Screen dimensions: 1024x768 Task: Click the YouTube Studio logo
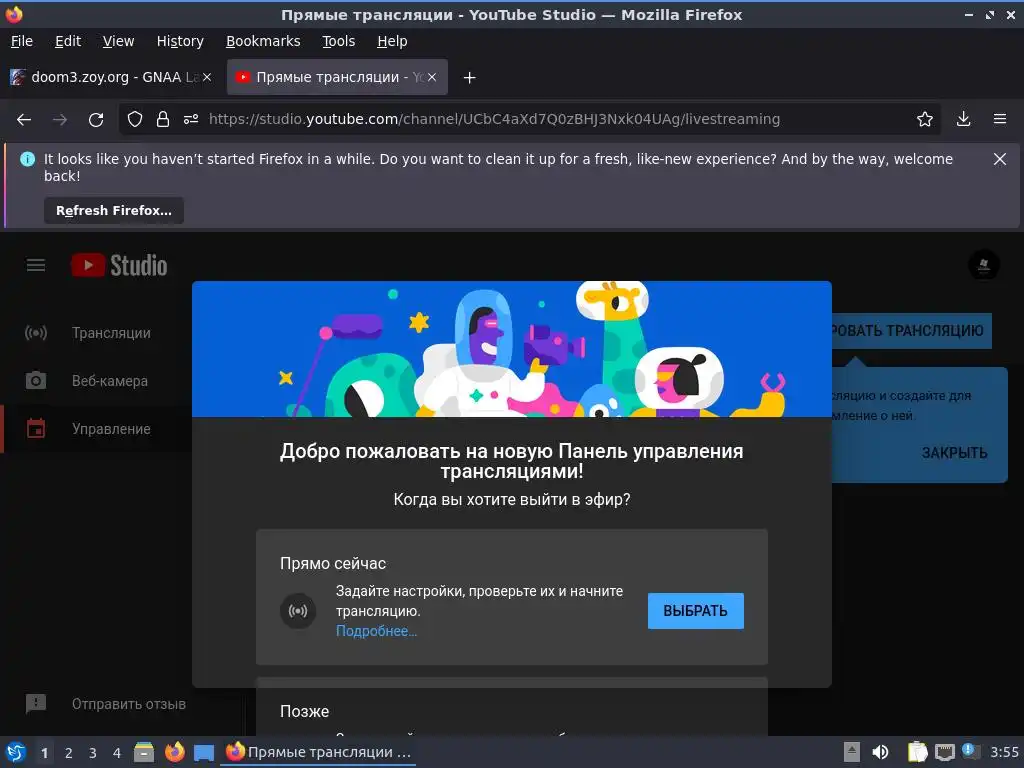coord(120,265)
